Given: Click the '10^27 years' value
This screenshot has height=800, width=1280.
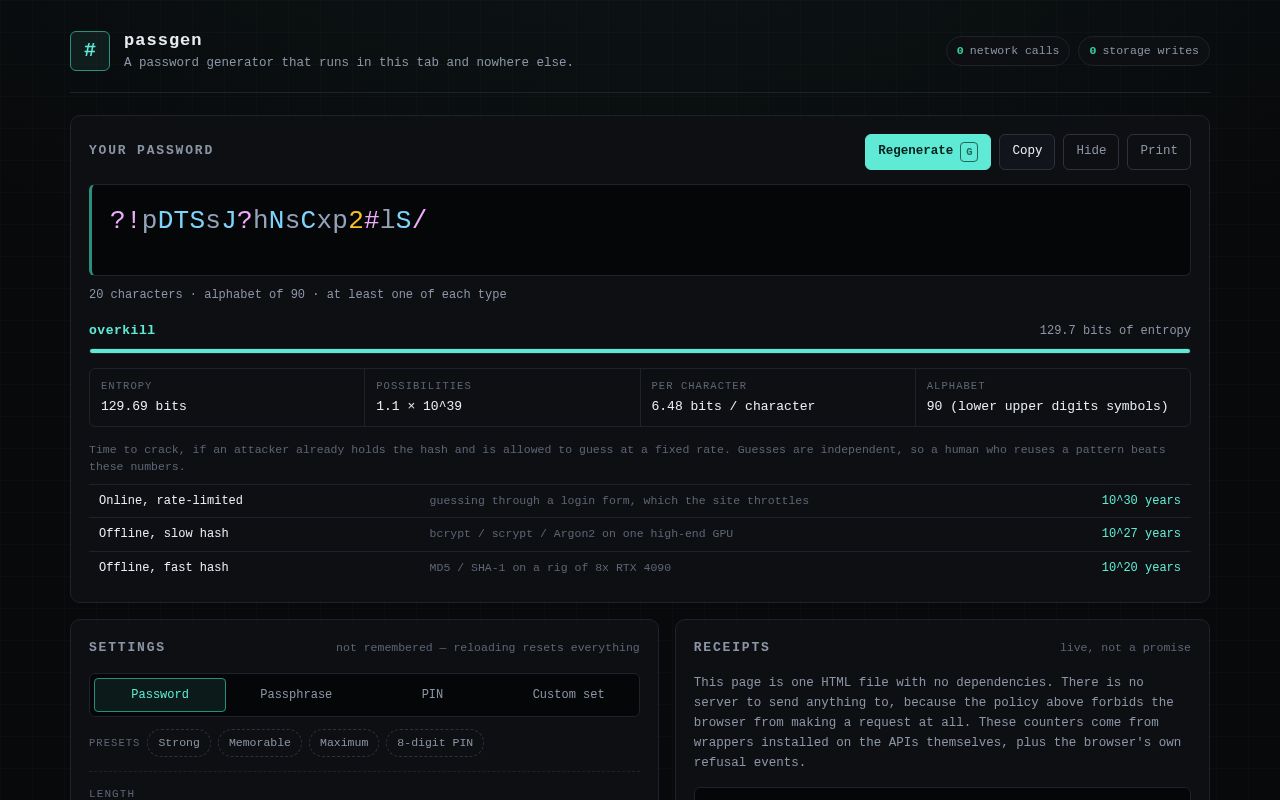Looking at the screenshot, I should tap(1141, 534).
